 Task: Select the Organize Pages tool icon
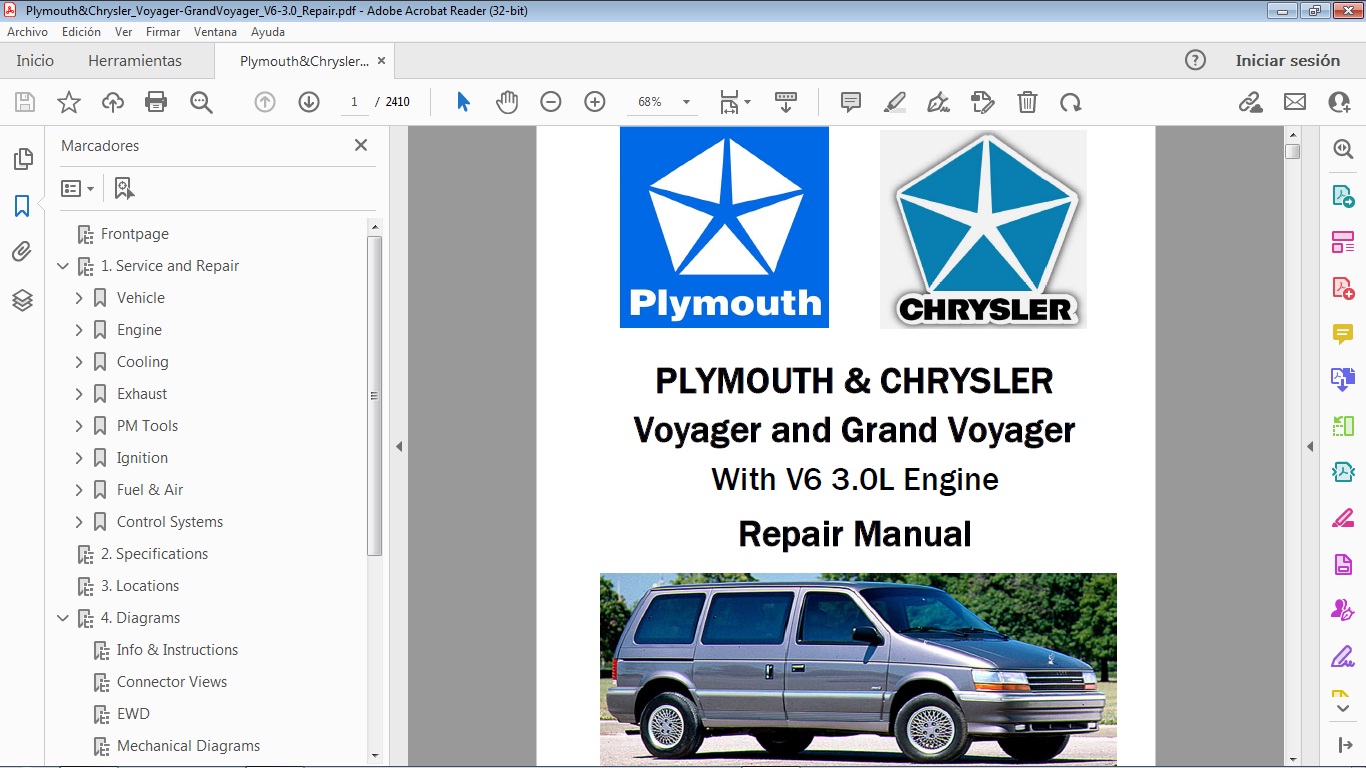pyautogui.click(x=1343, y=241)
